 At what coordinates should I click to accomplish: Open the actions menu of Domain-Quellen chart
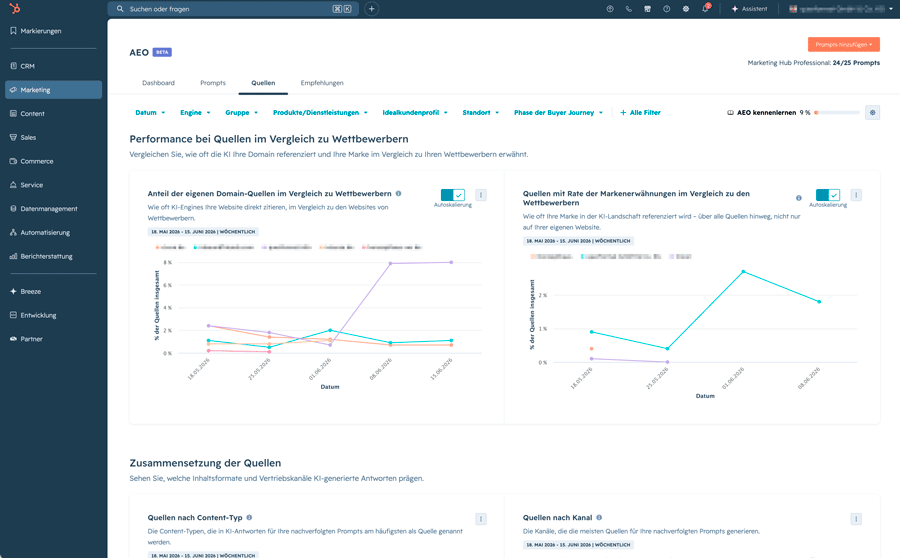click(481, 195)
